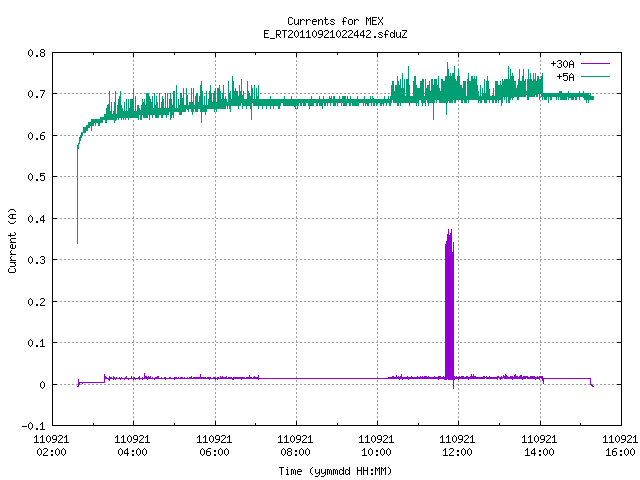The height and width of the screenshot is (480, 640).
Task: Click the 0.7 y-axis tick label
Action: pos(36,94)
